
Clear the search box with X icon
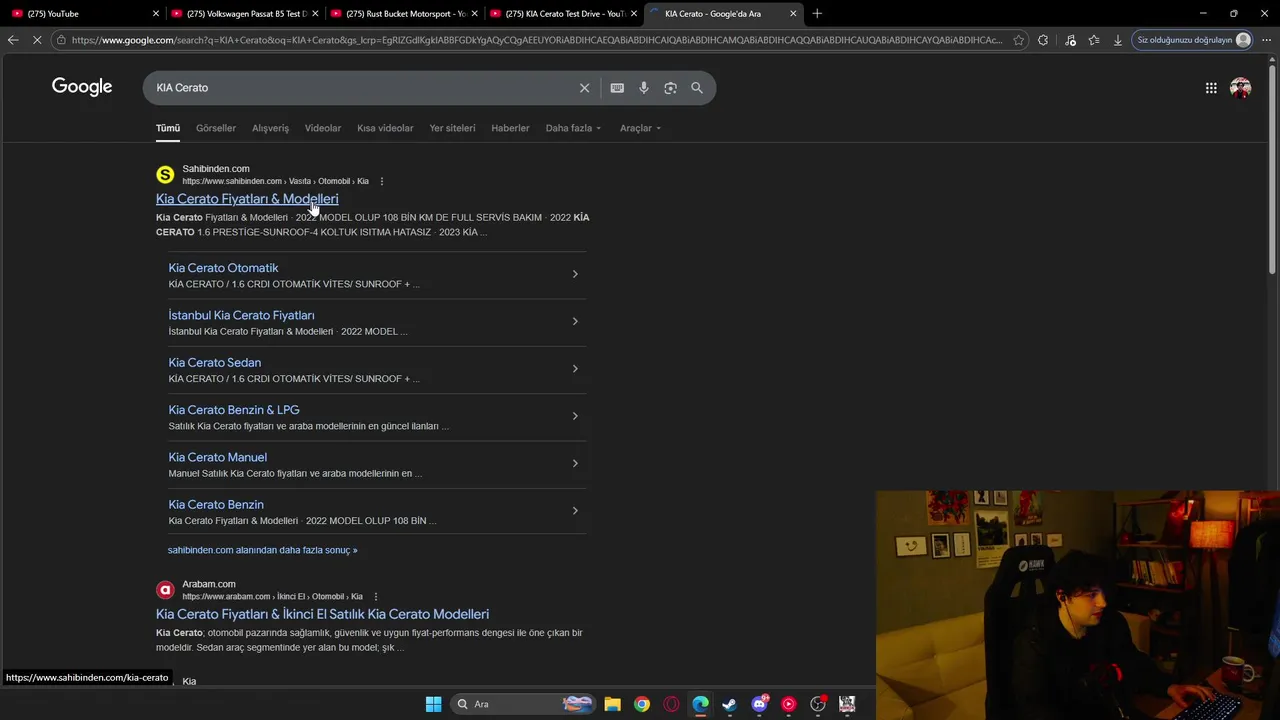[x=585, y=88]
